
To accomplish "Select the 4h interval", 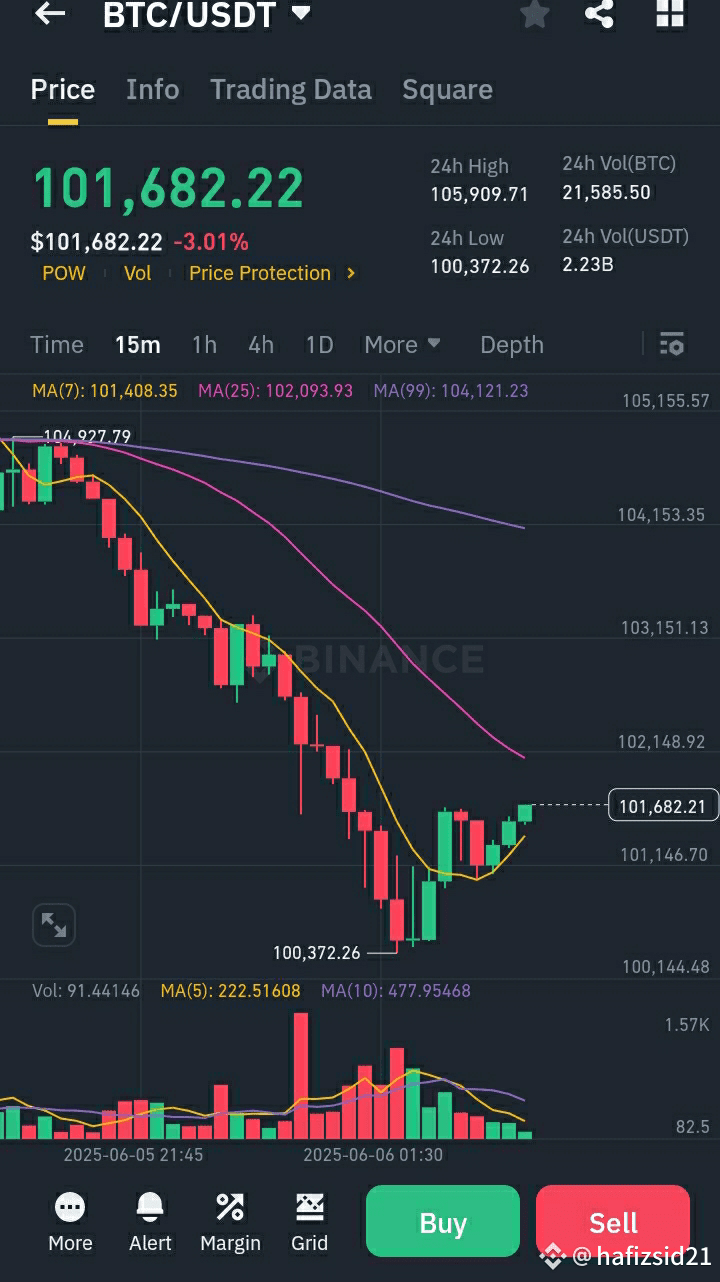I will point(261,345).
